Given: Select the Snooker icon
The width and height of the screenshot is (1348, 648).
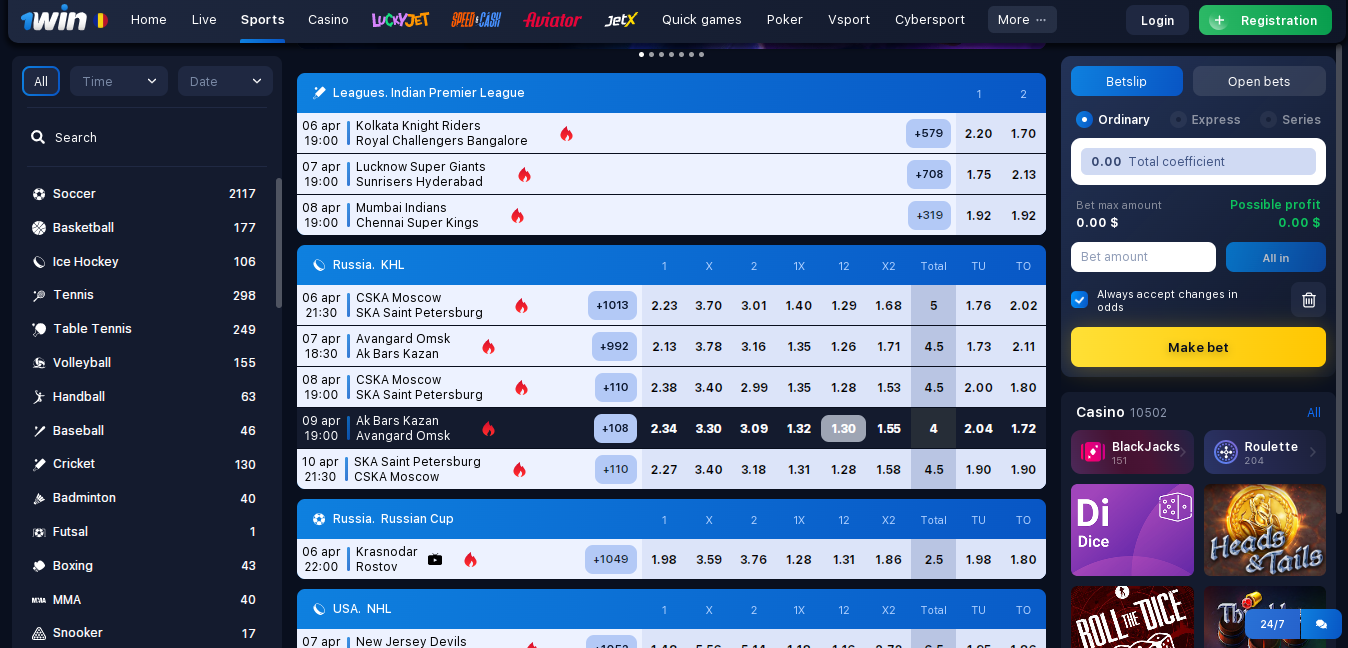Looking at the screenshot, I should click(39, 633).
